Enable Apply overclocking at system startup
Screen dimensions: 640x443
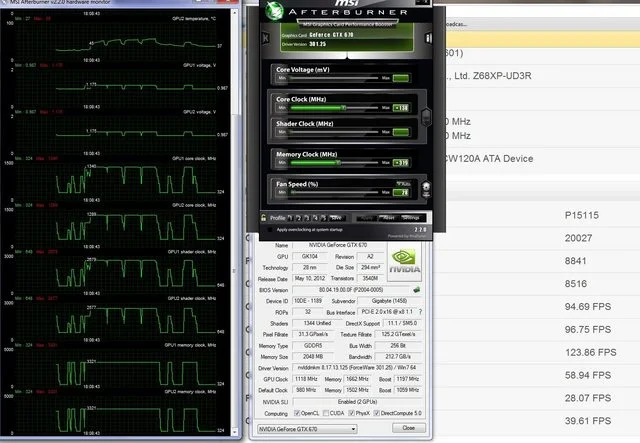coord(270,230)
